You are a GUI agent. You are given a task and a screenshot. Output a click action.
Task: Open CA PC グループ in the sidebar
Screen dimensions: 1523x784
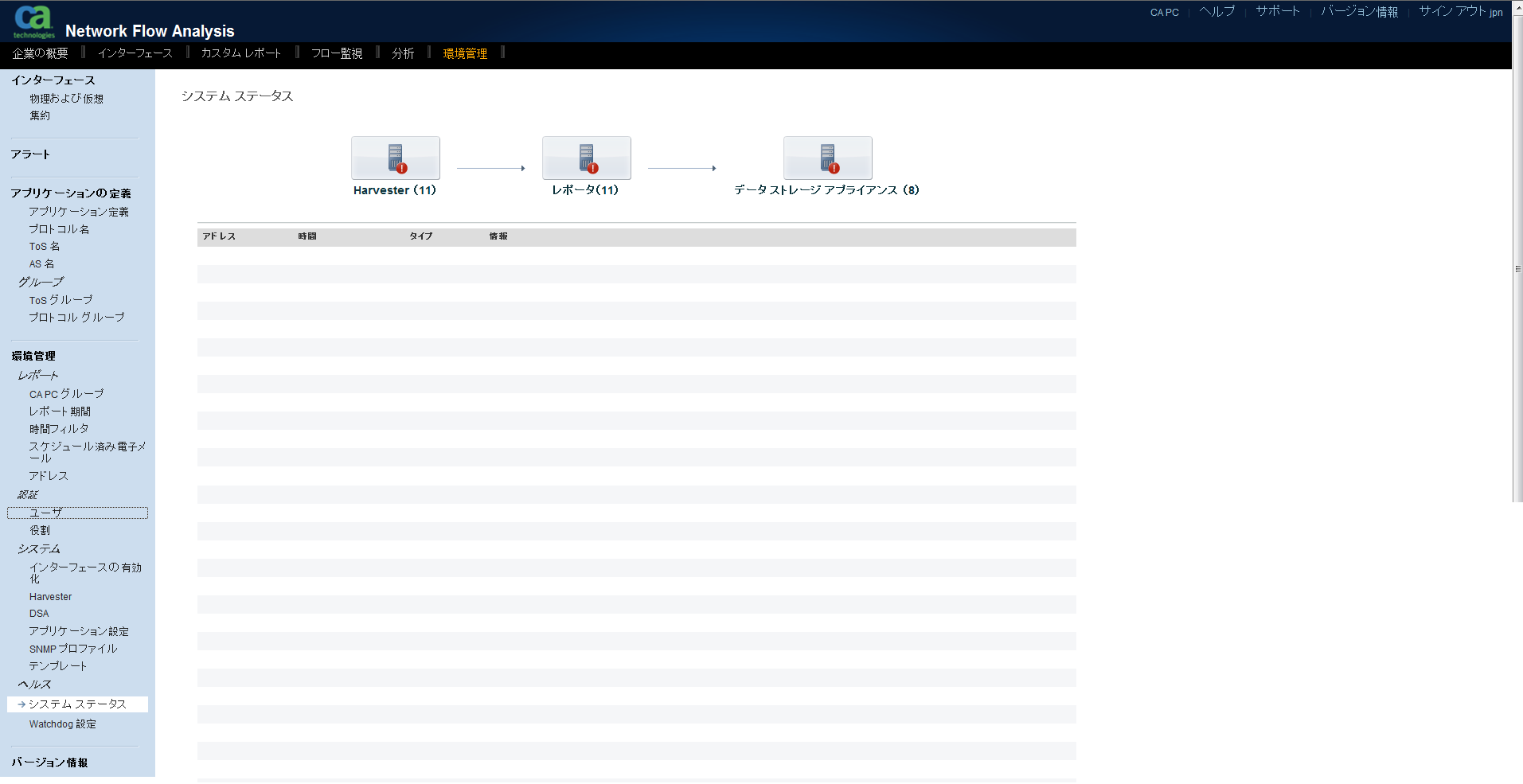[67, 394]
